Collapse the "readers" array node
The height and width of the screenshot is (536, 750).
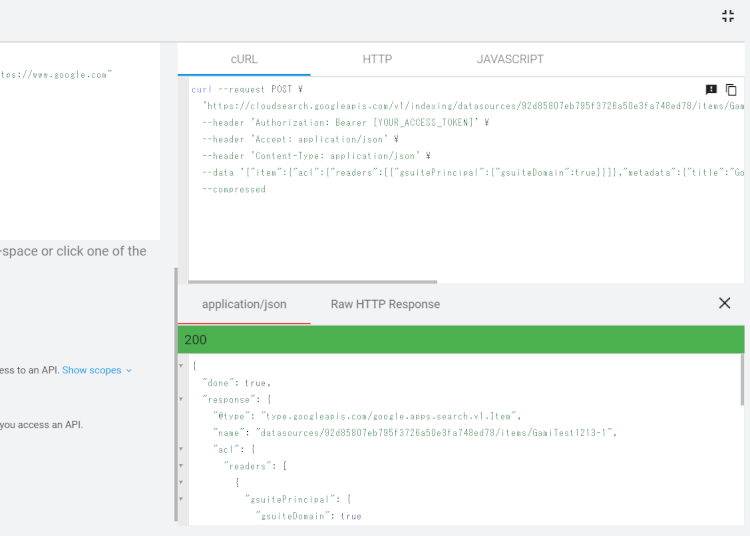(x=181, y=466)
